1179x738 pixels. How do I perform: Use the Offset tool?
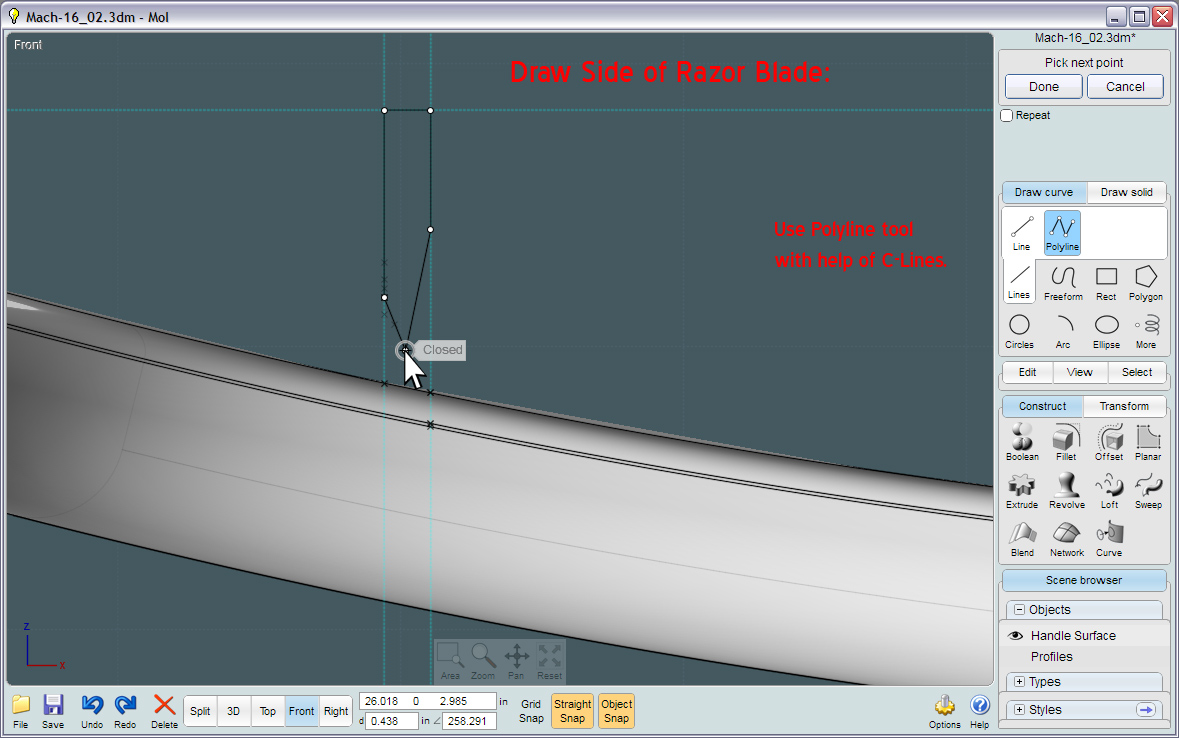click(1109, 442)
